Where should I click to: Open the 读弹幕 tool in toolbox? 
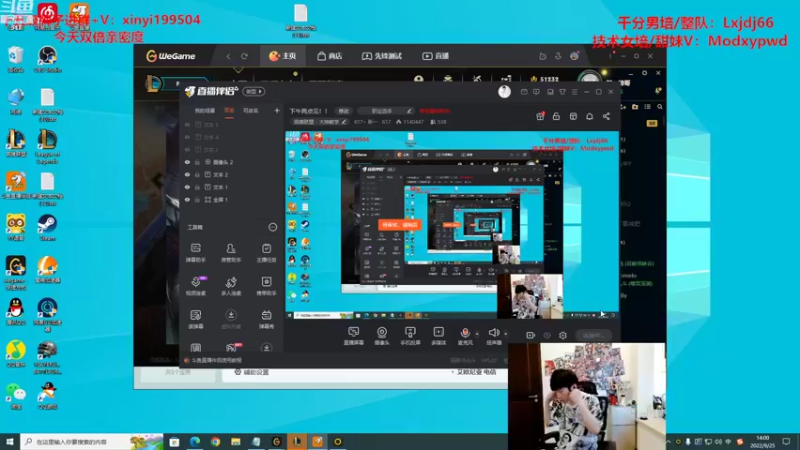click(x=195, y=319)
